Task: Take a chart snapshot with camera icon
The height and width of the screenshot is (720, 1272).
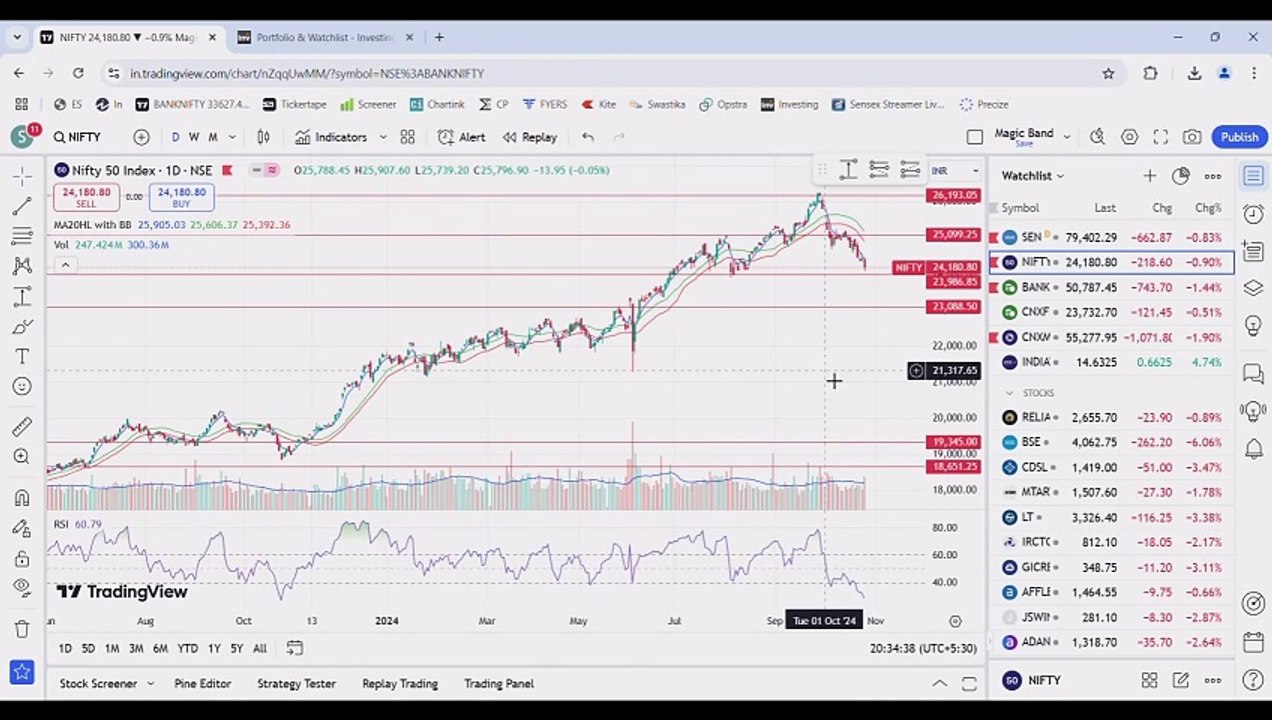Action: pos(1191,137)
